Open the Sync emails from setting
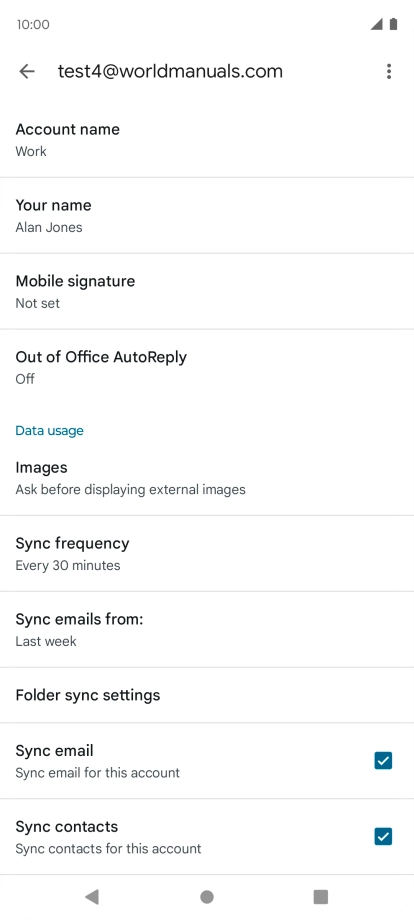Image resolution: width=414 pixels, height=920 pixels. point(207,630)
